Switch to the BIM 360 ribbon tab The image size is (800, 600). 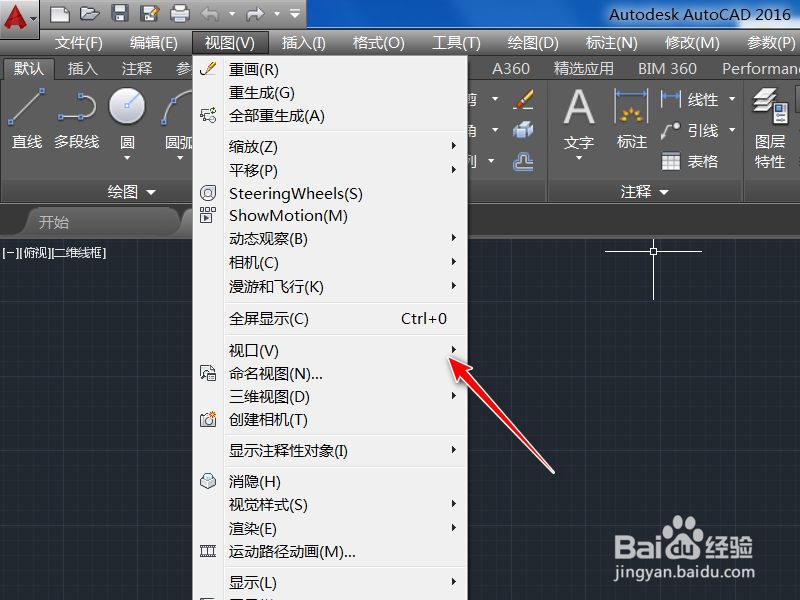pos(667,68)
